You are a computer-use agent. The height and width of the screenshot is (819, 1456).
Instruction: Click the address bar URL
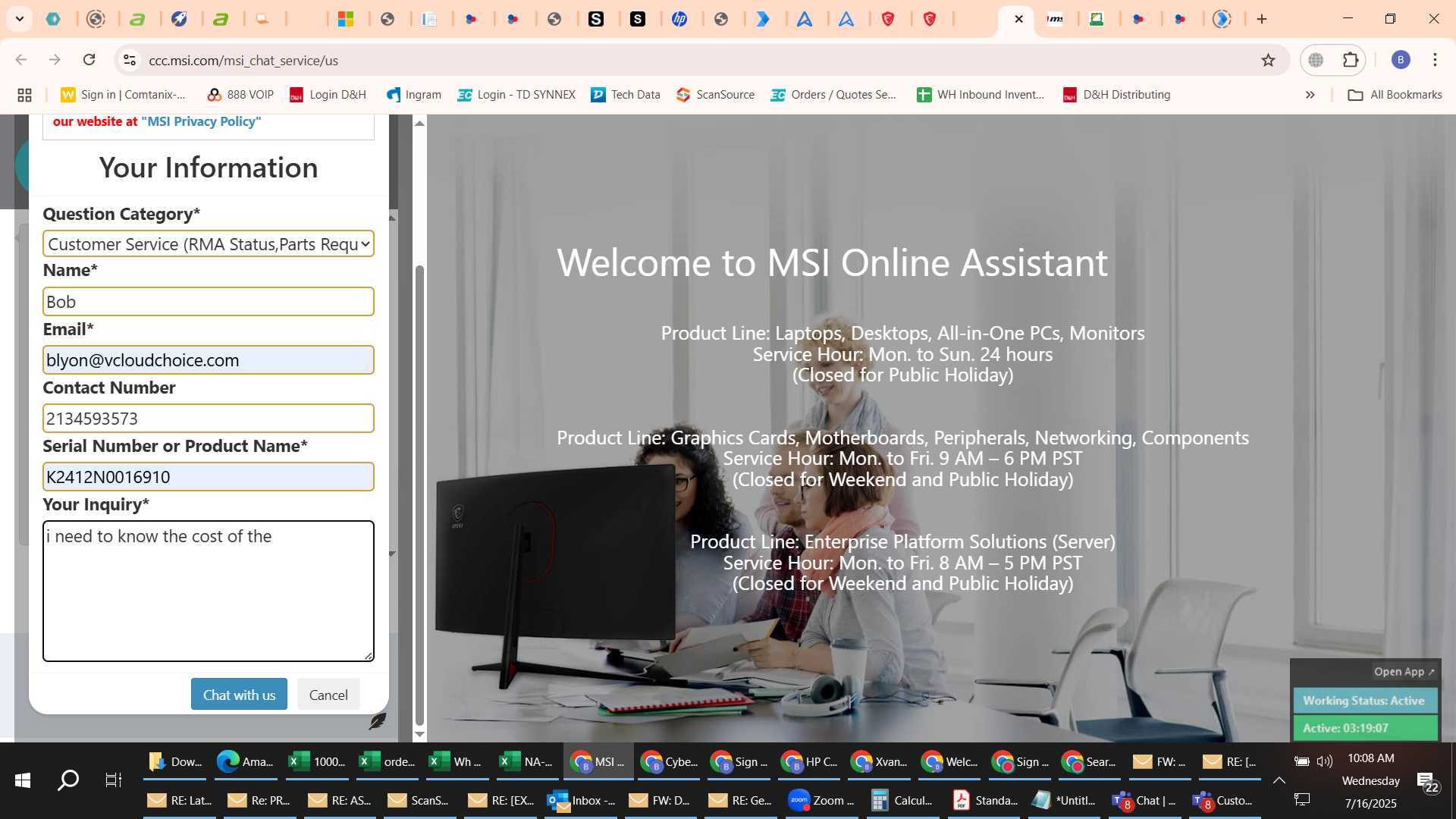(x=243, y=61)
